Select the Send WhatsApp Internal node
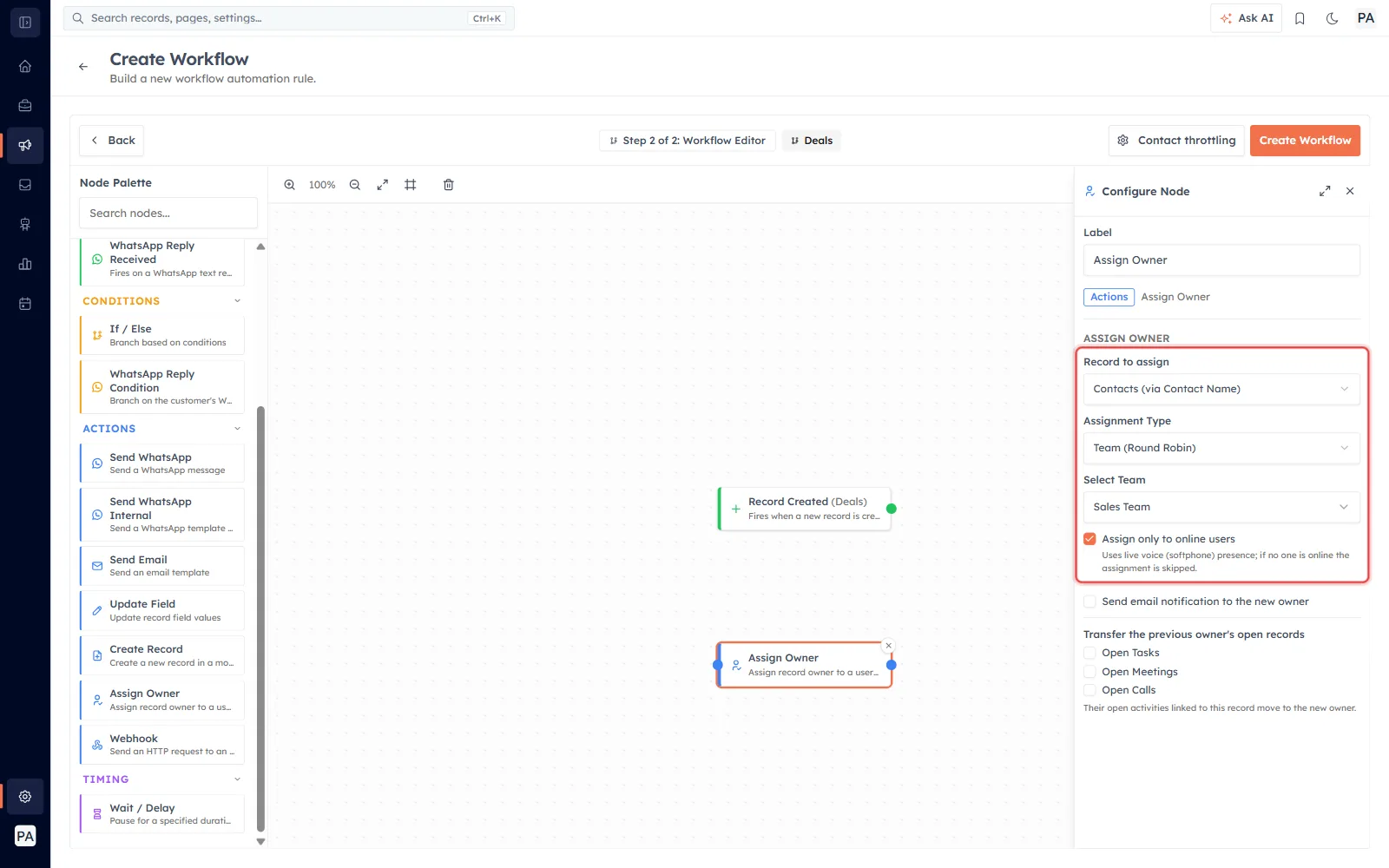This screenshot has height=868, width=1389. coord(162,515)
